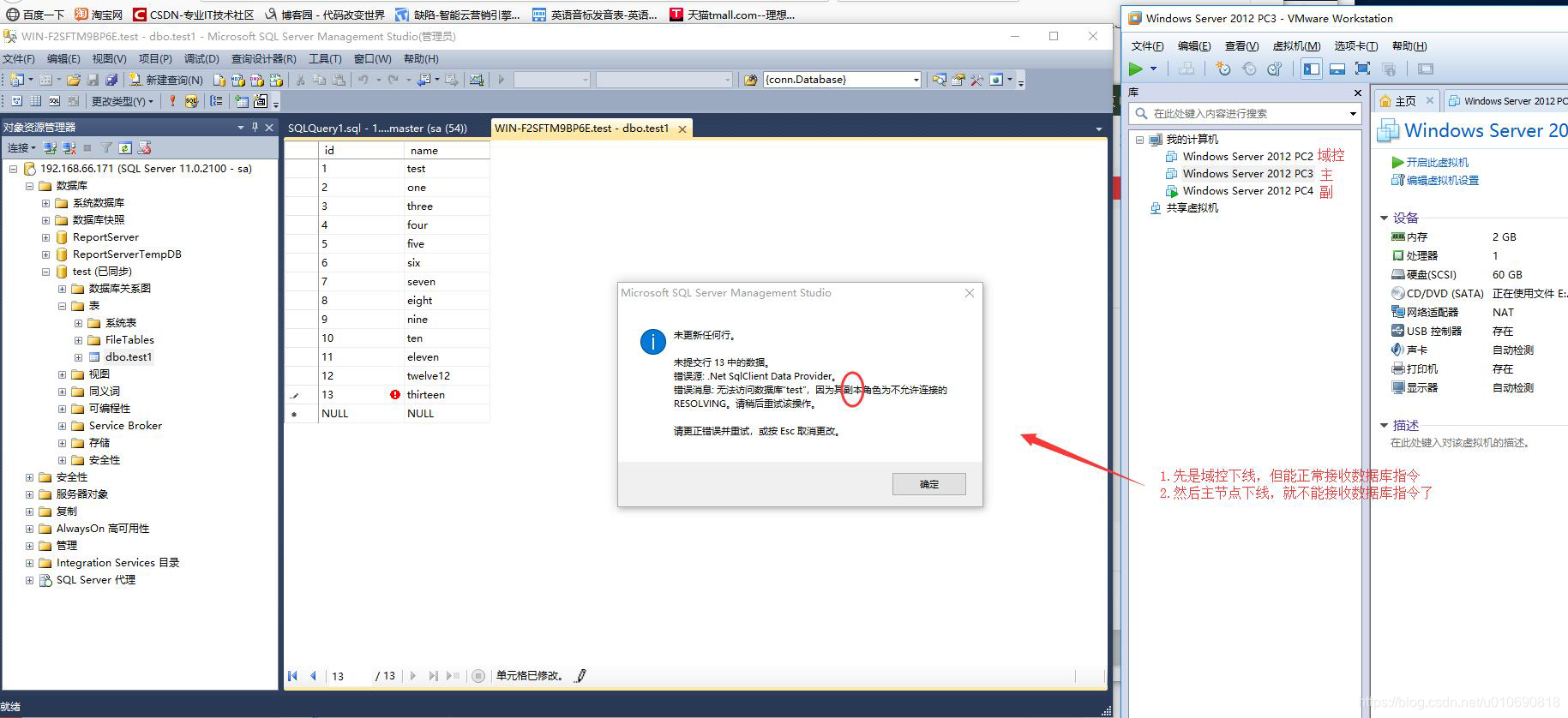Open the SSMS 查询设计器(R) menu
1568x718 pixels.
[263, 59]
